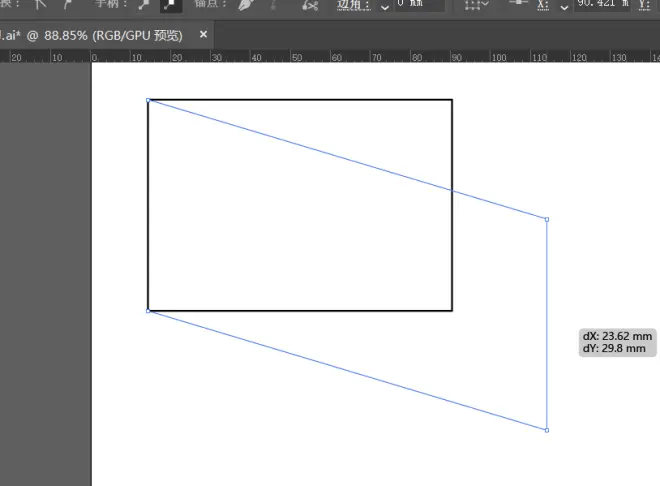The height and width of the screenshot is (486, 660).
Task: Select convert anchor to corner icon
Action: (40, 5)
